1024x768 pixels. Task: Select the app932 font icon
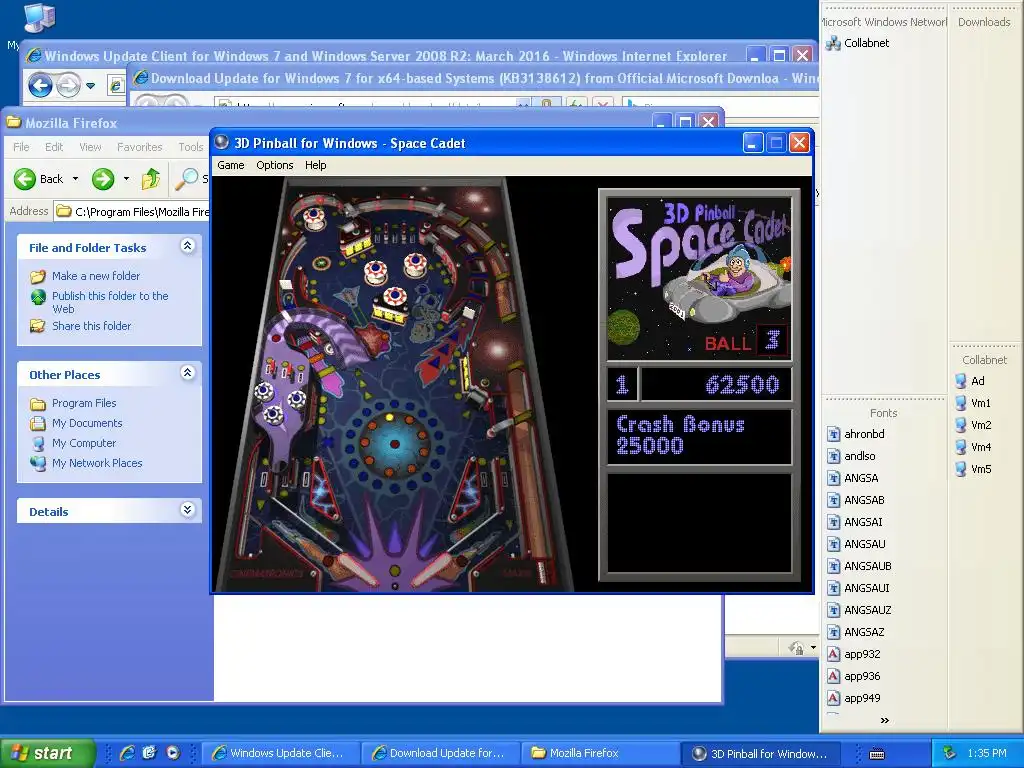point(833,654)
